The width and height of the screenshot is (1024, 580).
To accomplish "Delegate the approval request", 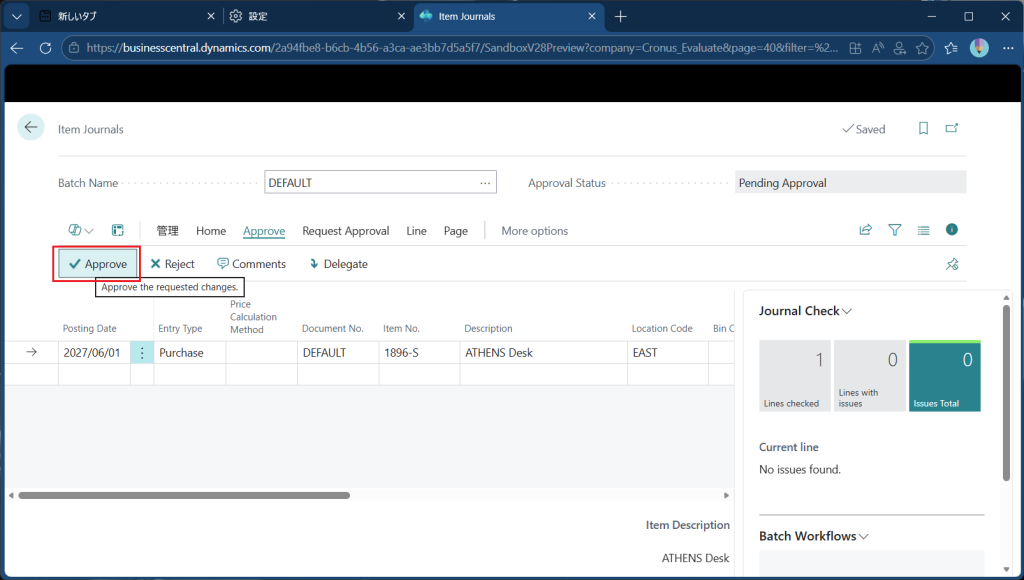I will 338,264.
